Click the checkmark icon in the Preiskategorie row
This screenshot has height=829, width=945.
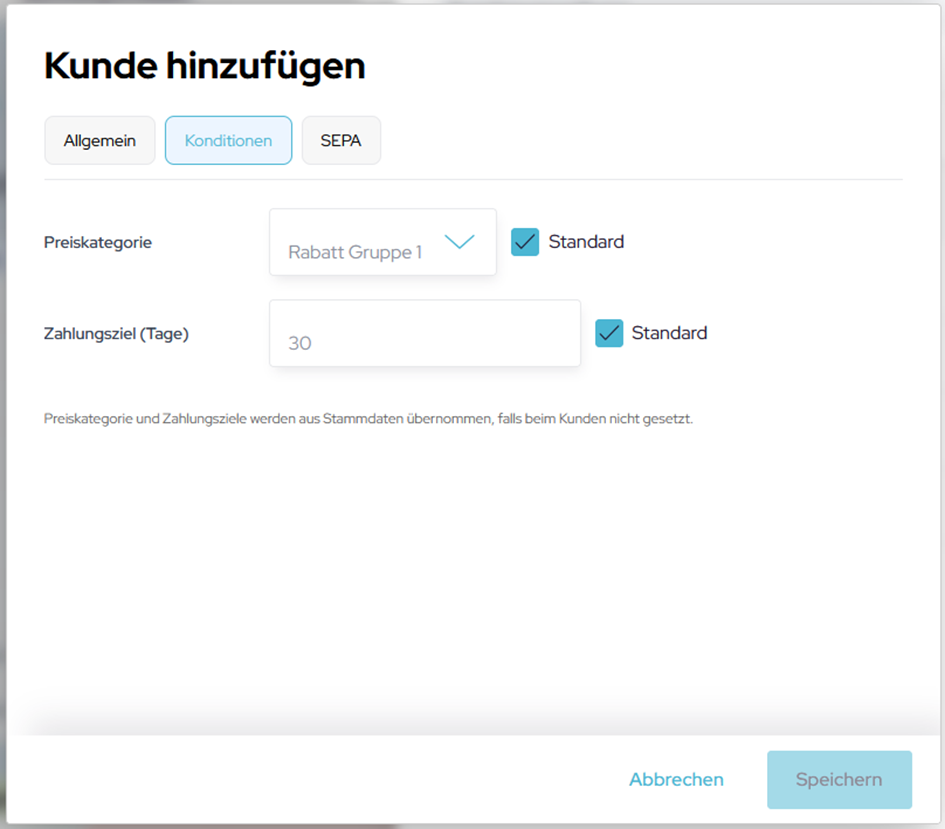coord(525,242)
